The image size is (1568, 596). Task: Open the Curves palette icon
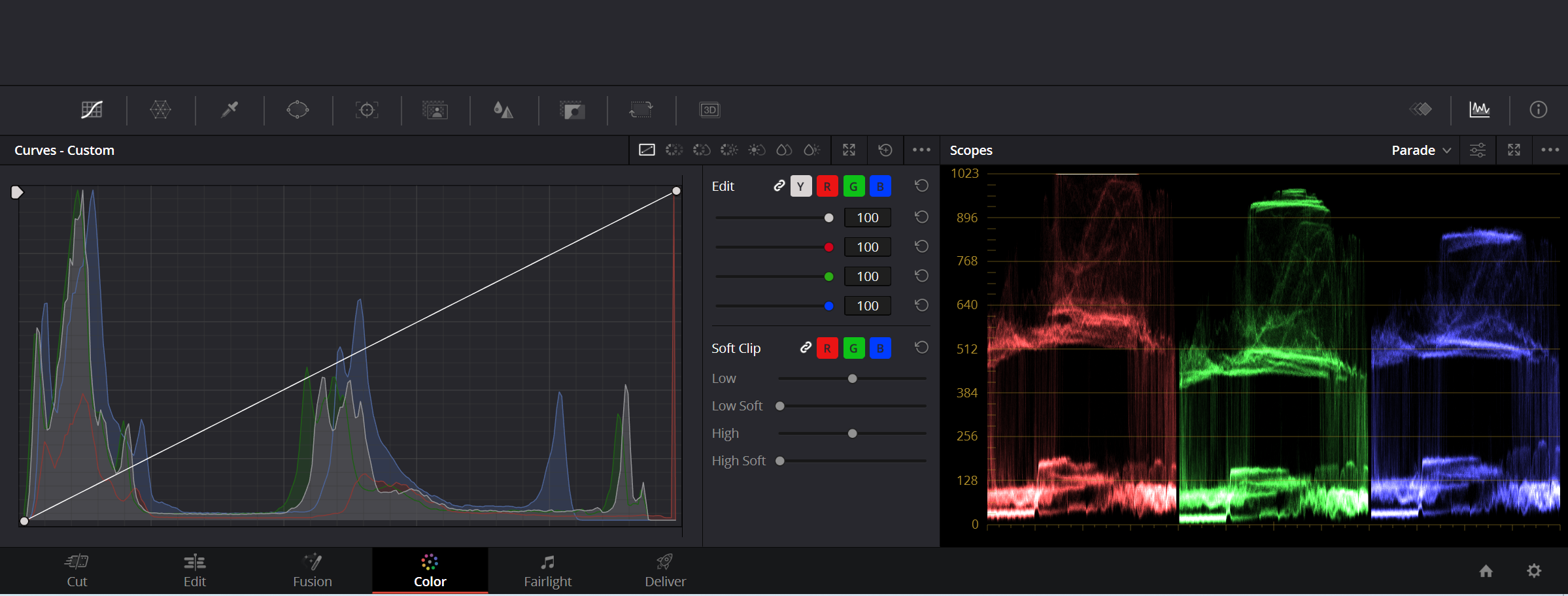point(92,110)
